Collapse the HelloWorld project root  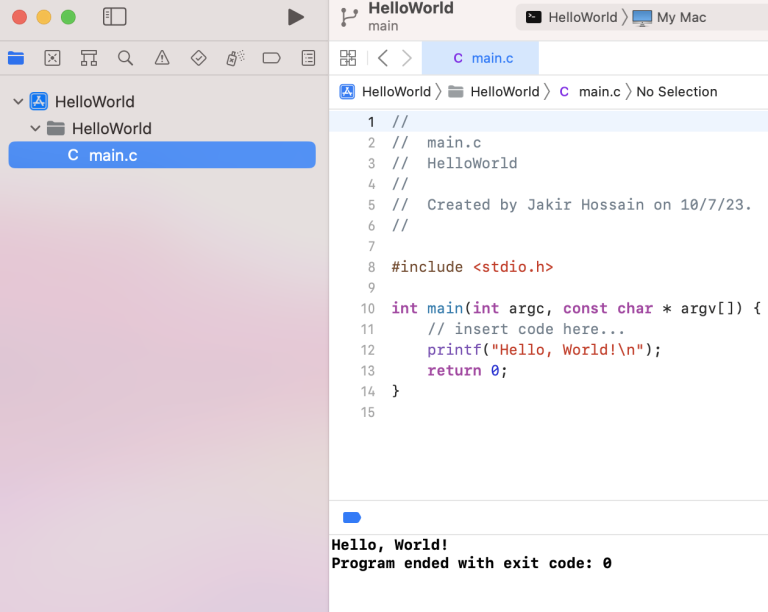tap(18, 102)
